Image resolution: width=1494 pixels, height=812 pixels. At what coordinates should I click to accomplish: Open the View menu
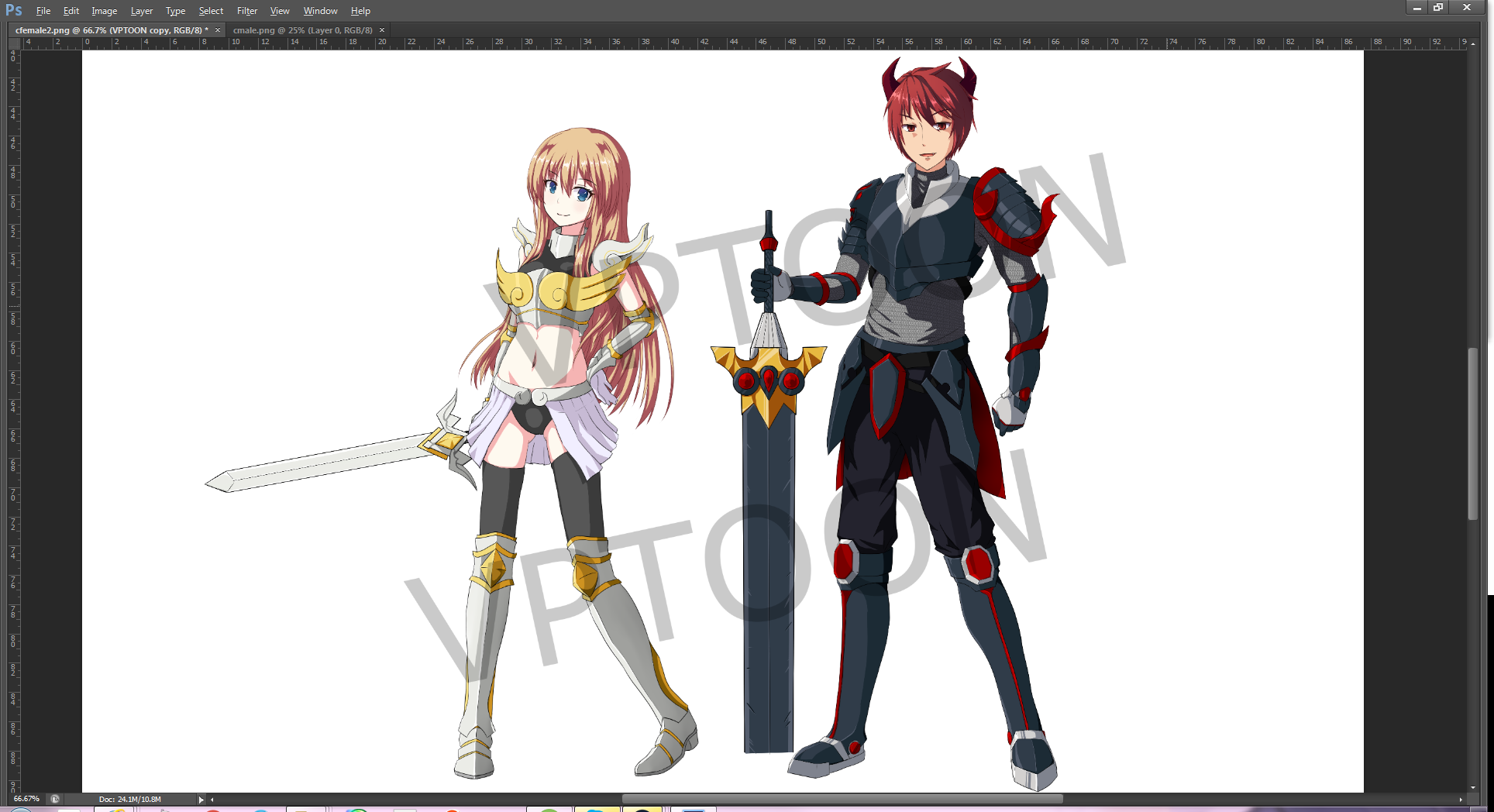280,11
